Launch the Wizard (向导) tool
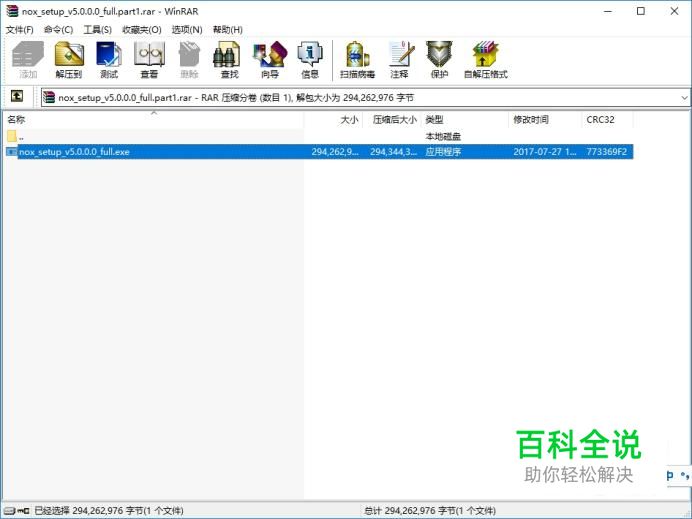The height and width of the screenshot is (519, 692). click(x=270, y=60)
